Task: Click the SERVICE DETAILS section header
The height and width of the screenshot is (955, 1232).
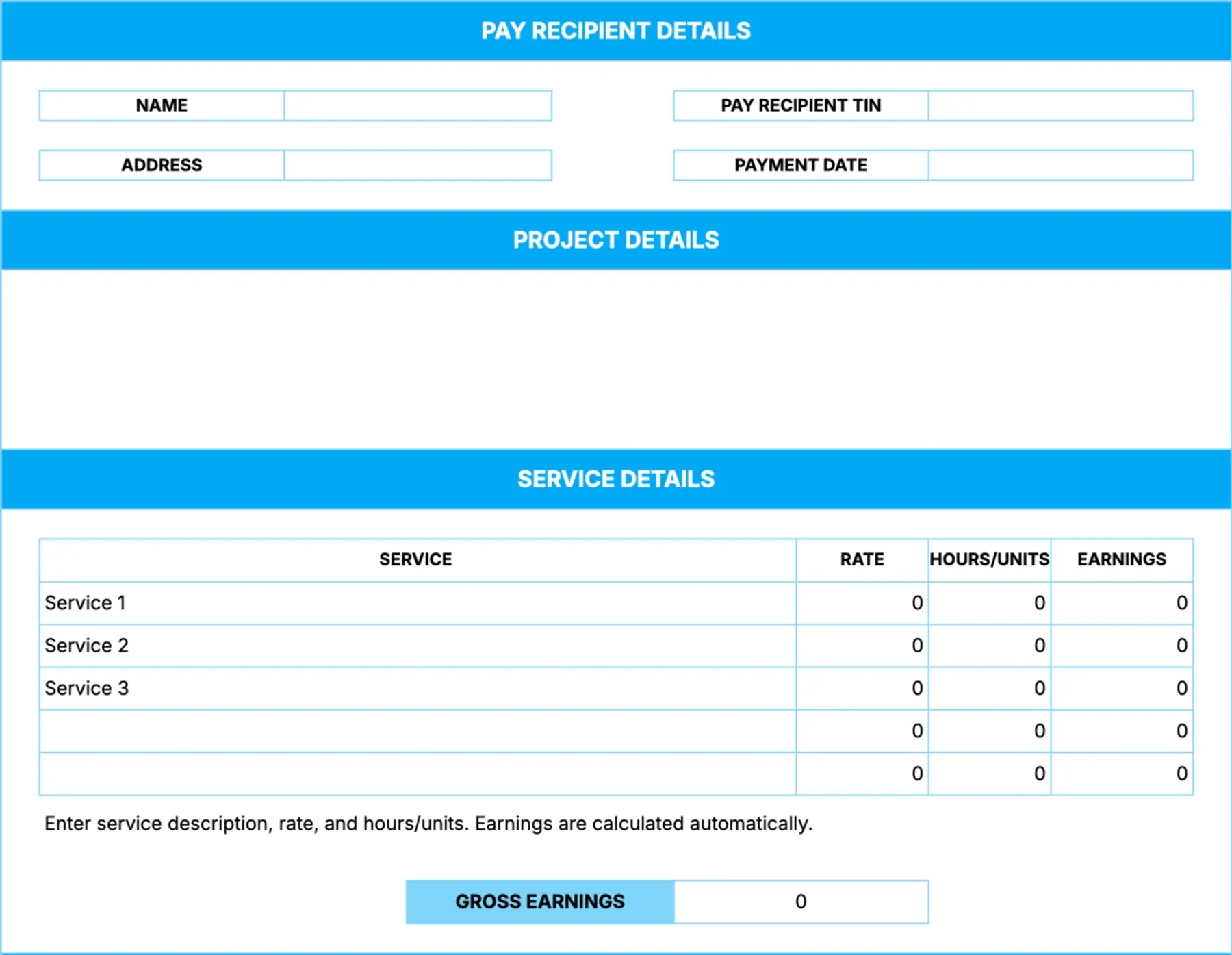Action: (x=616, y=479)
